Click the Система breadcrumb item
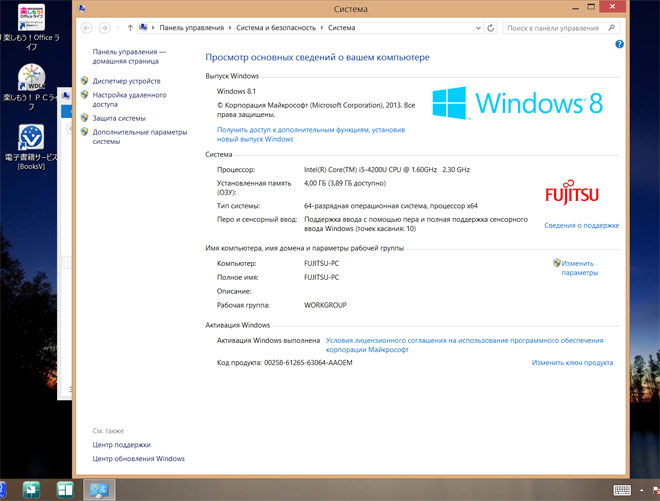This screenshot has height=501, width=660. pos(341,28)
